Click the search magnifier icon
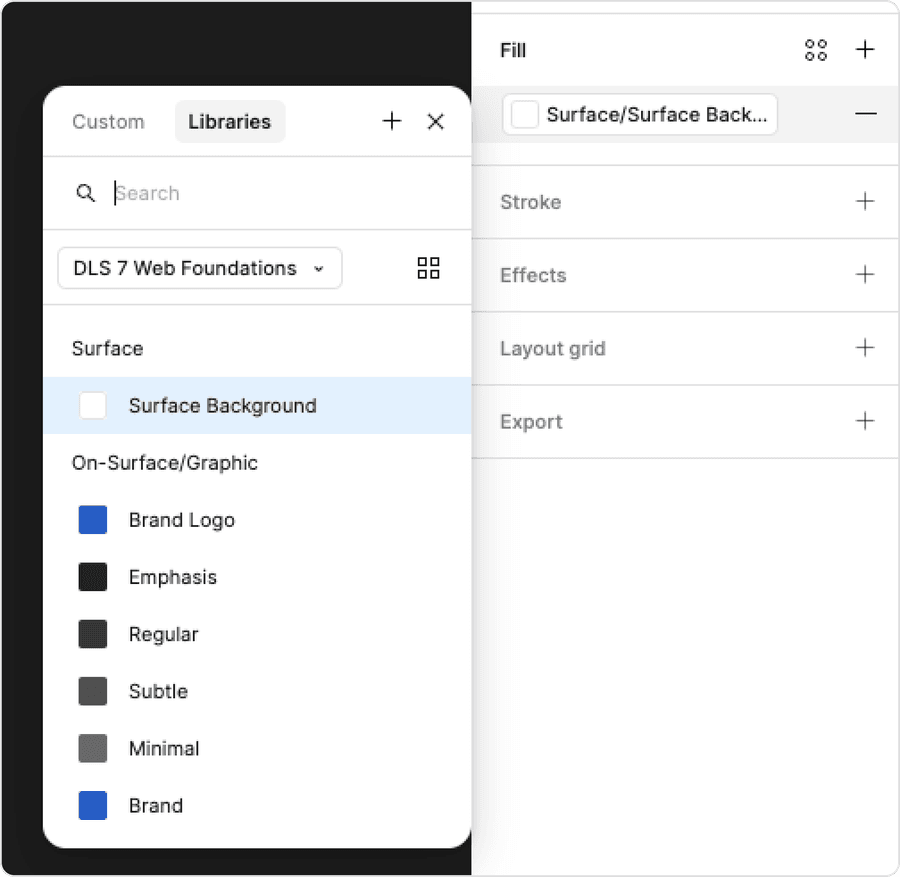900x877 pixels. pos(86,193)
